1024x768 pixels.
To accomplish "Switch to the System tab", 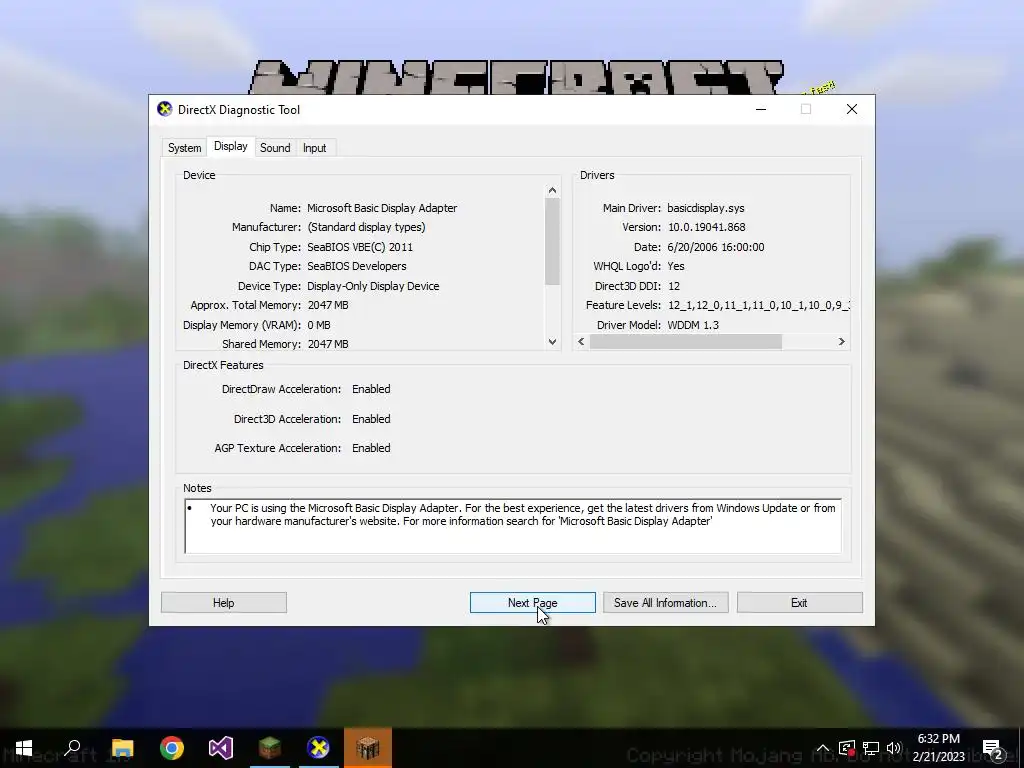I will coord(184,148).
